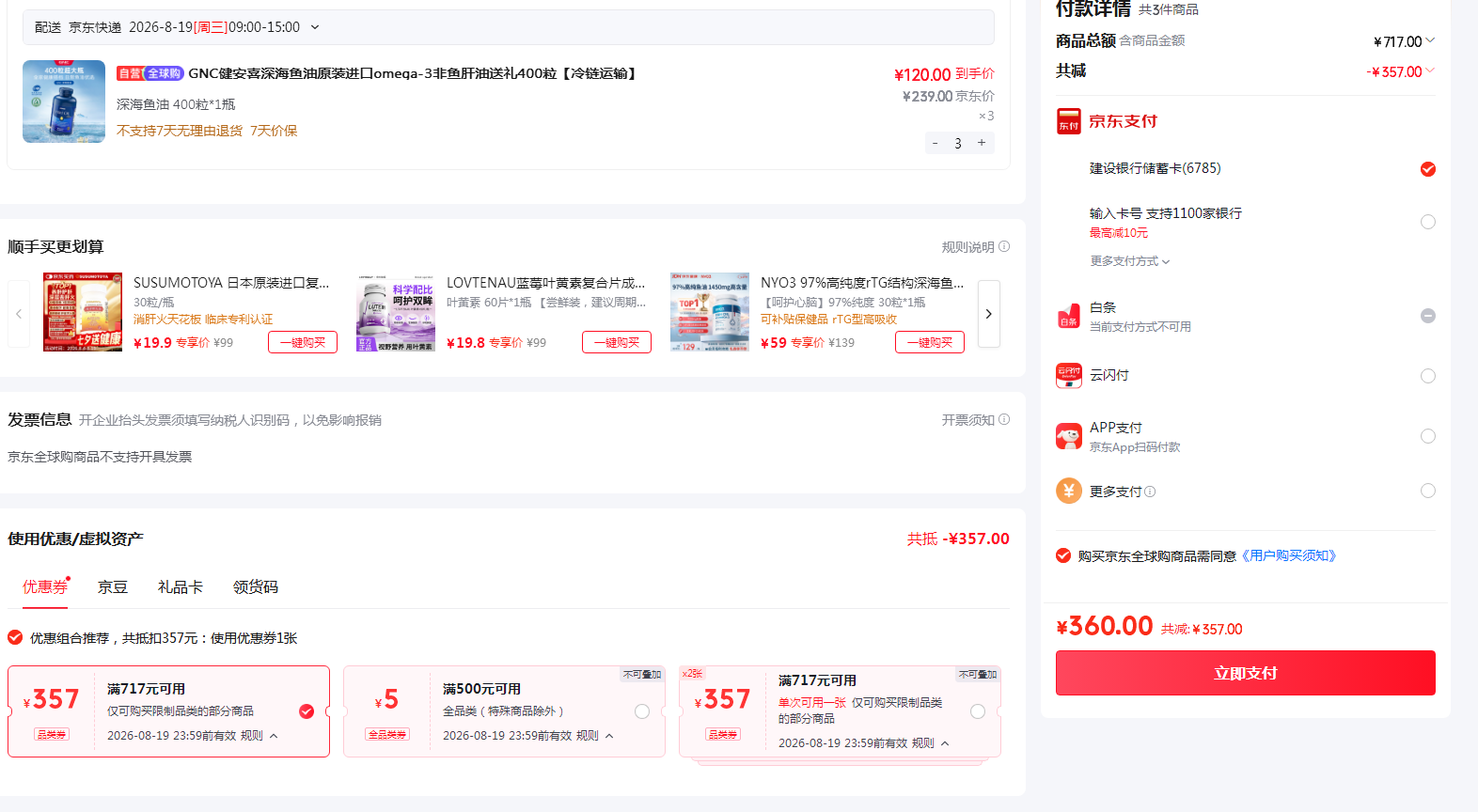Expand the delivery time dropdown
This screenshot has height=812, width=1478.
pos(315,27)
